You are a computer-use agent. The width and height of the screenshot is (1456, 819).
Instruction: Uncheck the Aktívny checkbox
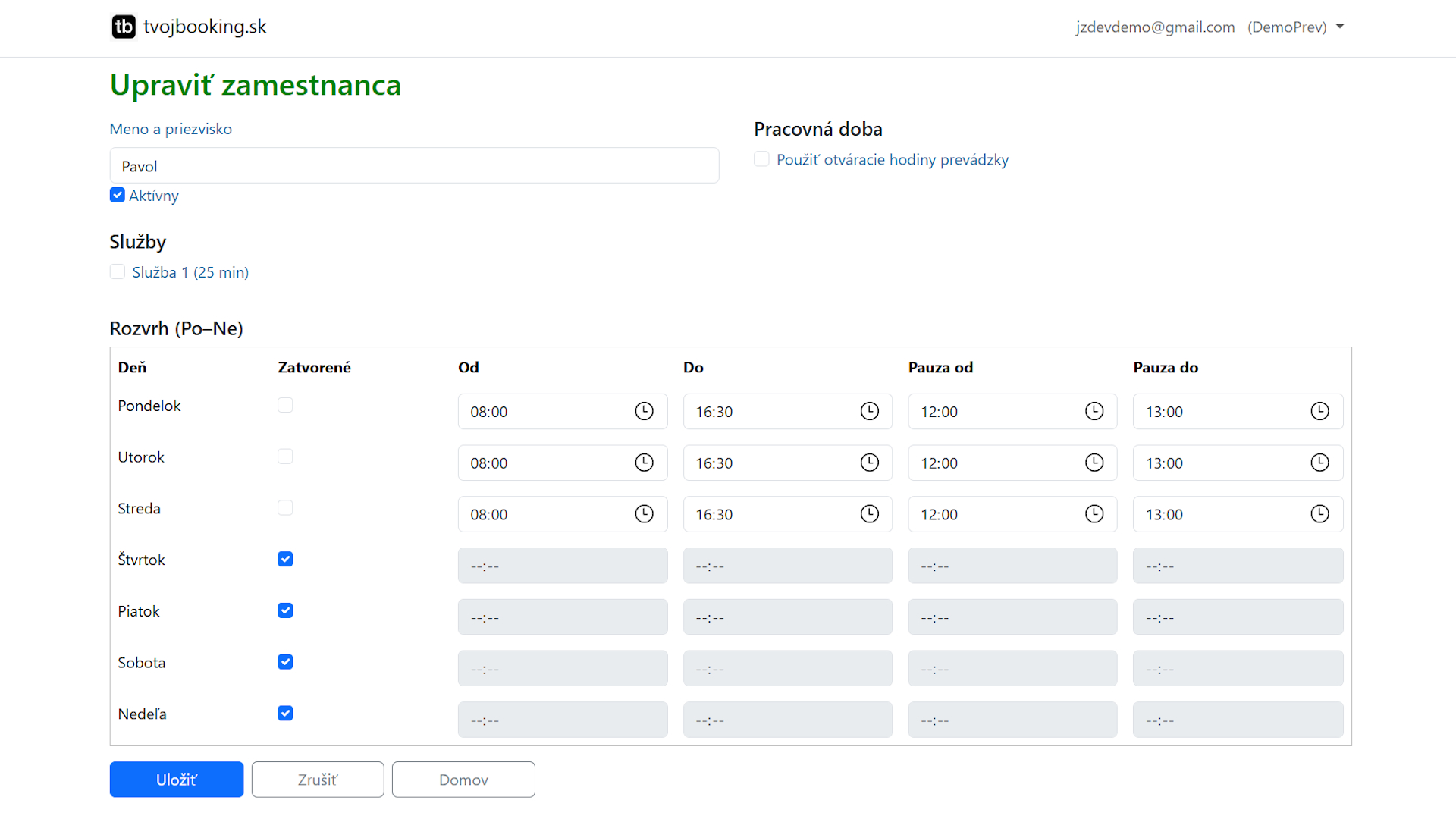tap(118, 195)
